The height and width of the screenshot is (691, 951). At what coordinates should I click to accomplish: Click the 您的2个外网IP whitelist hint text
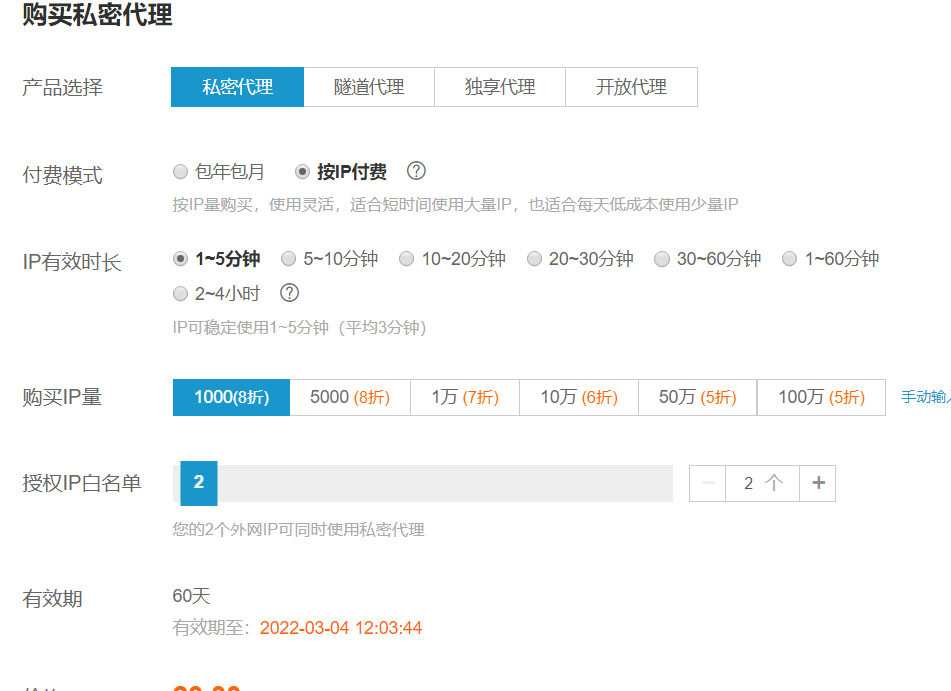coord(298,530)
